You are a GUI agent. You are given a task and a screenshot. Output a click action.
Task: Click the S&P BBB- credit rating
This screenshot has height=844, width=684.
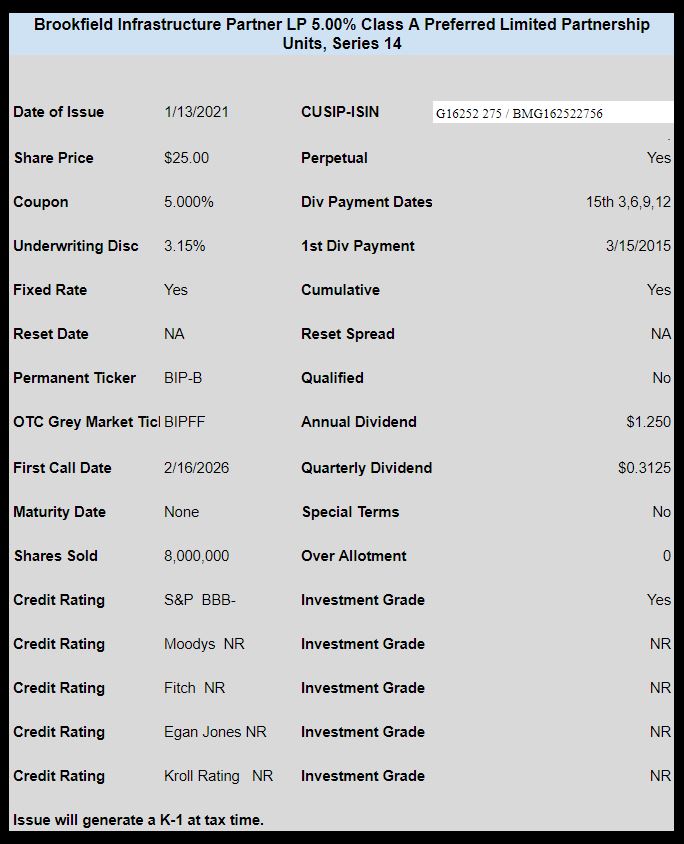[200, 600]
